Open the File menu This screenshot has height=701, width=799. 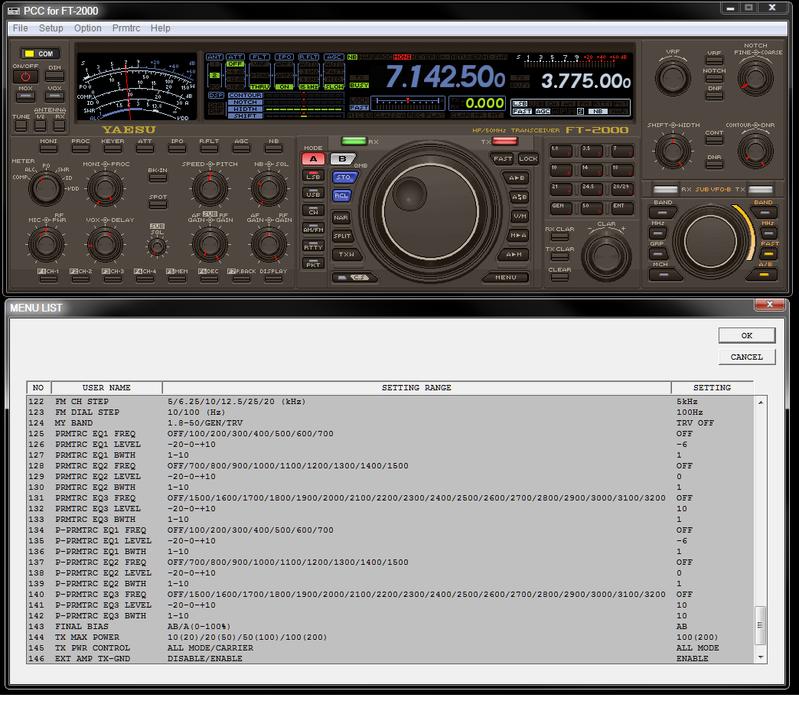[x=20, y=28]
